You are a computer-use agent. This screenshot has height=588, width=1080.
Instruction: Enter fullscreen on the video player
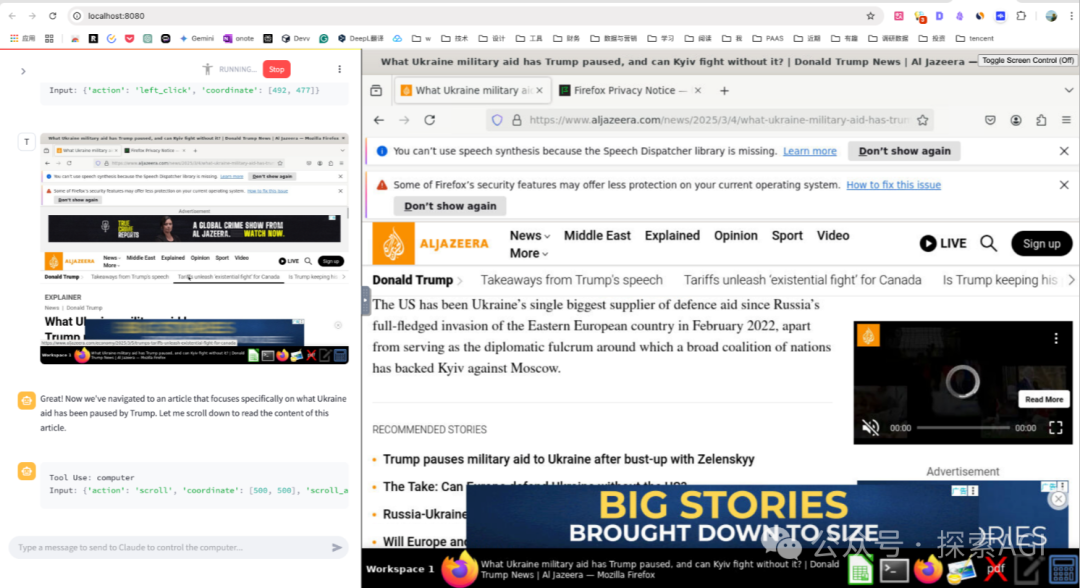coord(1055,428)
